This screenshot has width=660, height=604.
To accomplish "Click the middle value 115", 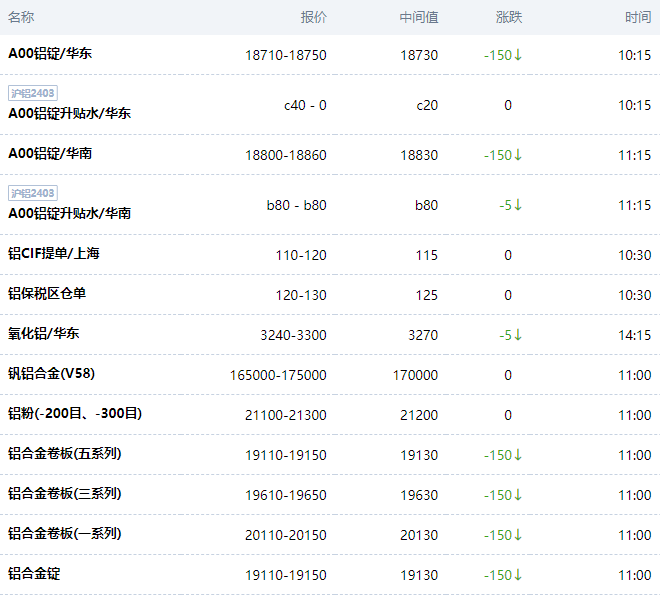I will click(427, 255).
